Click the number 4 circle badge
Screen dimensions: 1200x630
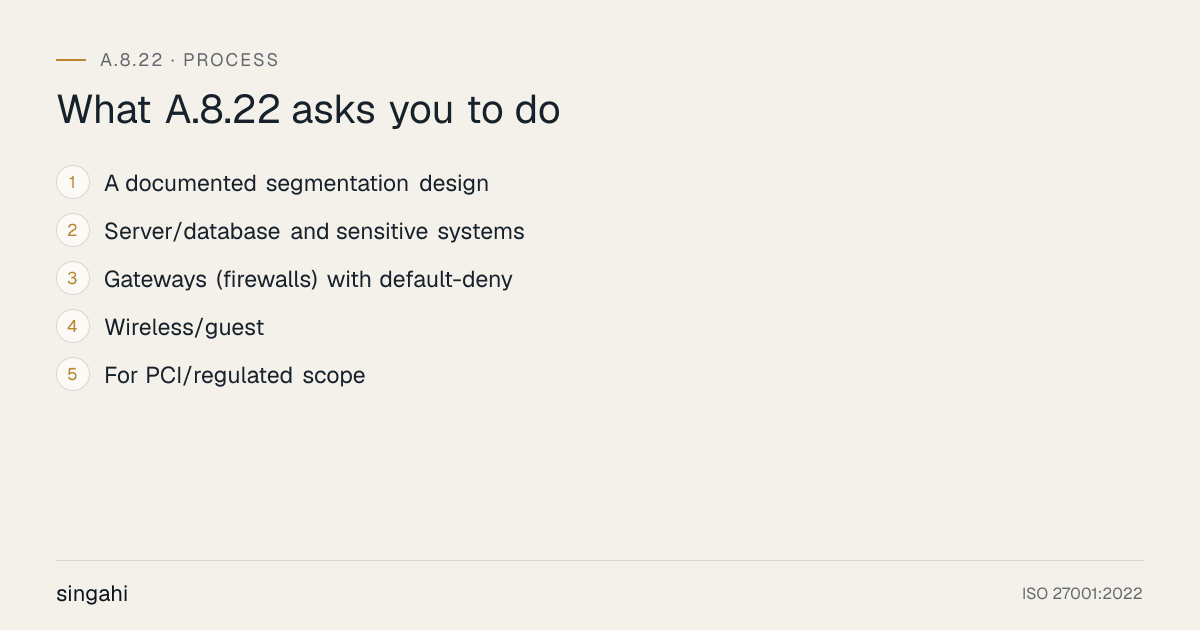coord(73,327)
